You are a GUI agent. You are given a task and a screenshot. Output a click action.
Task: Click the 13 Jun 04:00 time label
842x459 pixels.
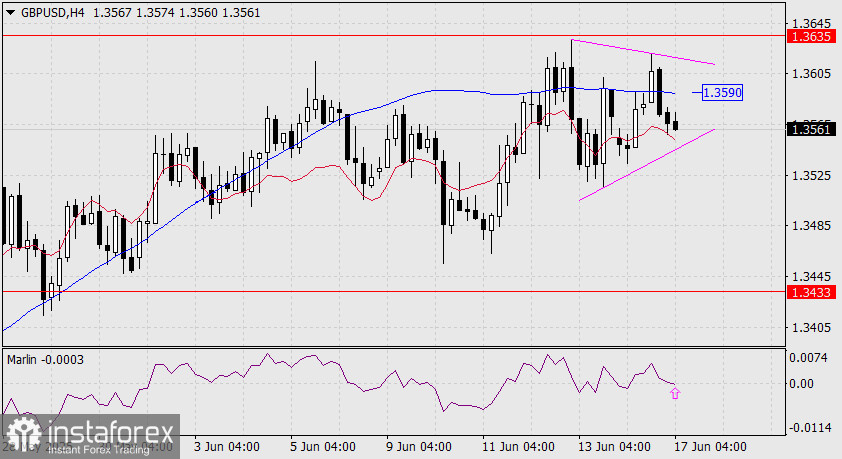click(x=614, y=447)
